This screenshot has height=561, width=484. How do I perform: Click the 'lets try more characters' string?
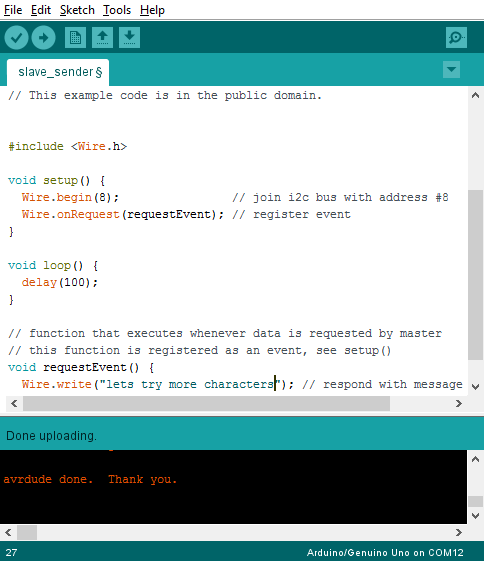tap(190, 384)
